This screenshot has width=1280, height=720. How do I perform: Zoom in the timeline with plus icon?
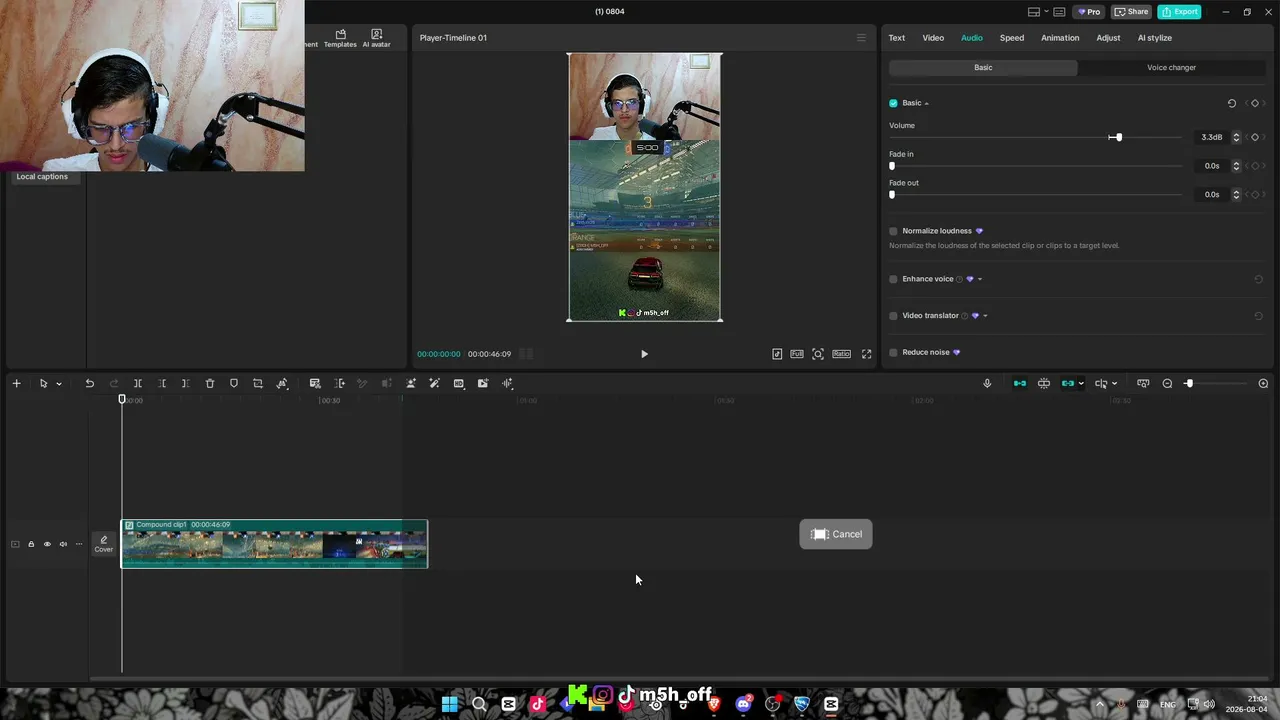[1263, 383]
